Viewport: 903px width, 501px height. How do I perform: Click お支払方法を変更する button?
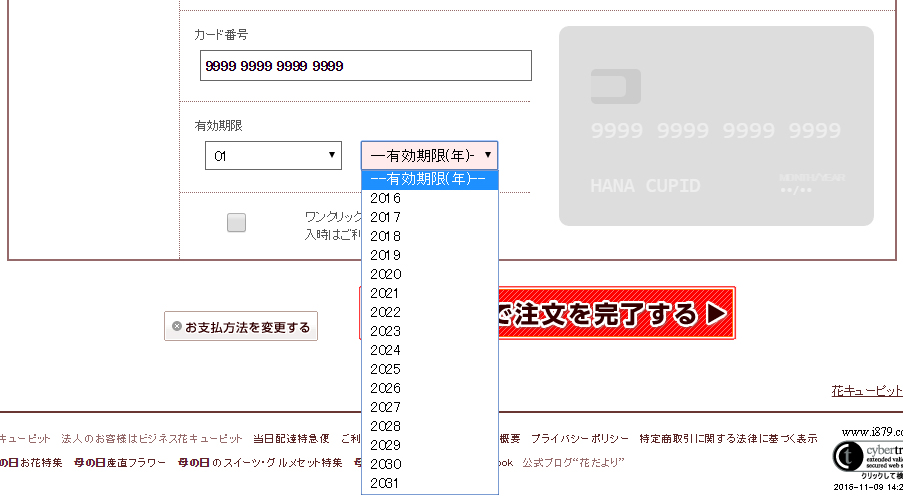click(241, 327)
